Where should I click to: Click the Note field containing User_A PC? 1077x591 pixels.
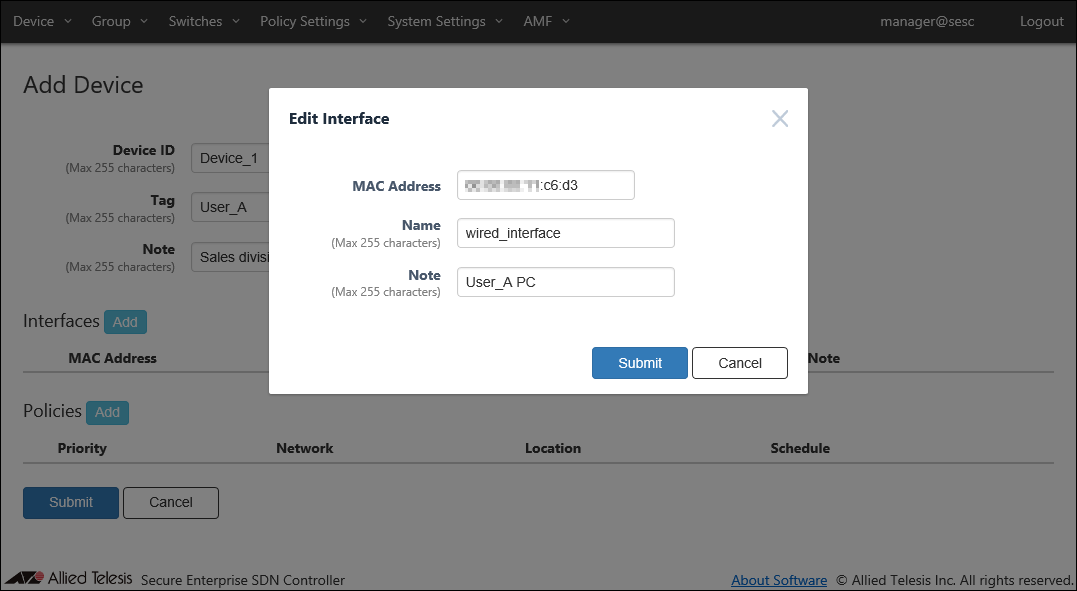click(x=565, y=282)
